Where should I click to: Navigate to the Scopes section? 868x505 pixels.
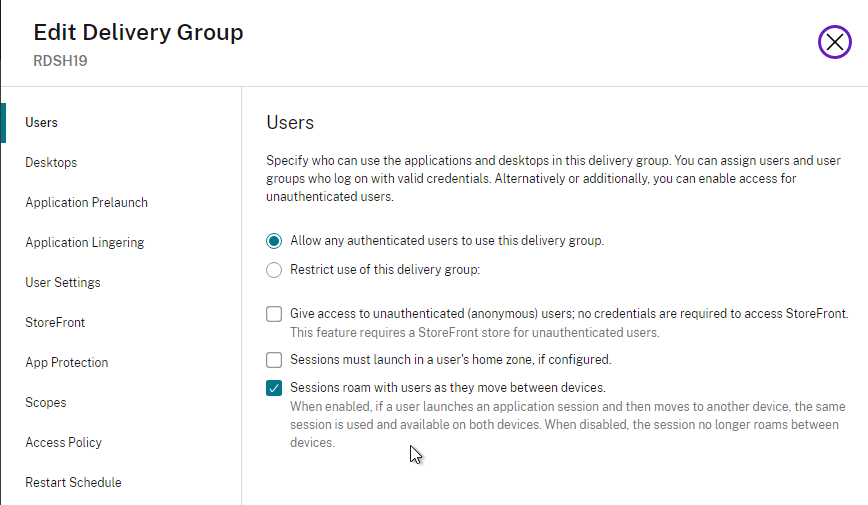[45, 403]
